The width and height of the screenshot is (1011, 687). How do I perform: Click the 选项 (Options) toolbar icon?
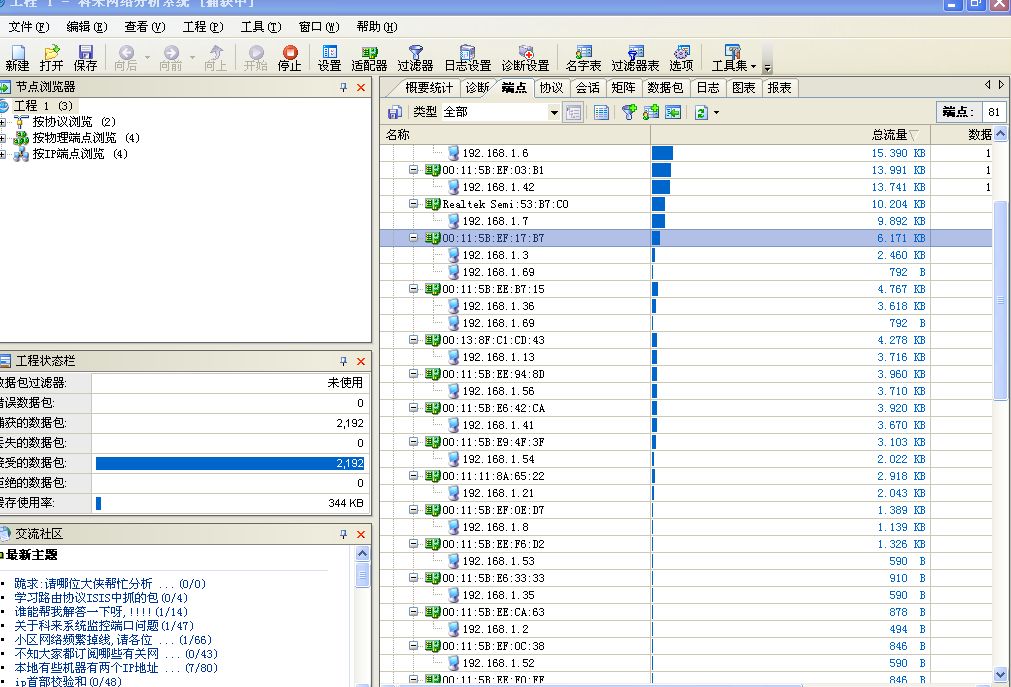coord(681,57)
